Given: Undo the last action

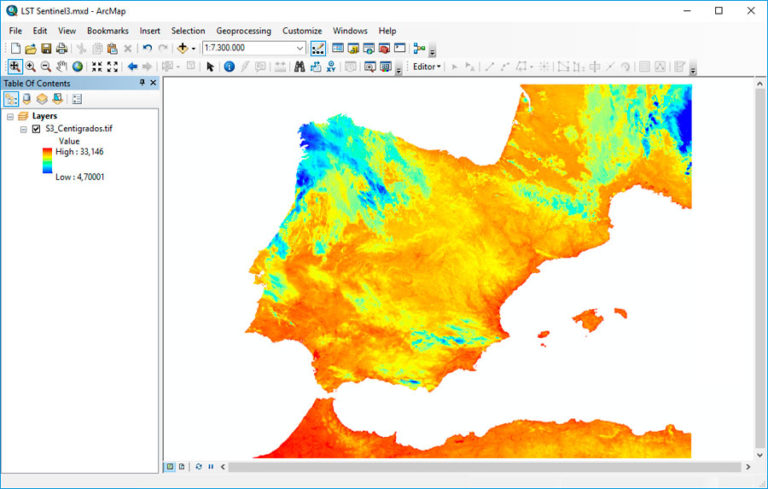Looking at the screenshot, I should (x=147, y=48).
